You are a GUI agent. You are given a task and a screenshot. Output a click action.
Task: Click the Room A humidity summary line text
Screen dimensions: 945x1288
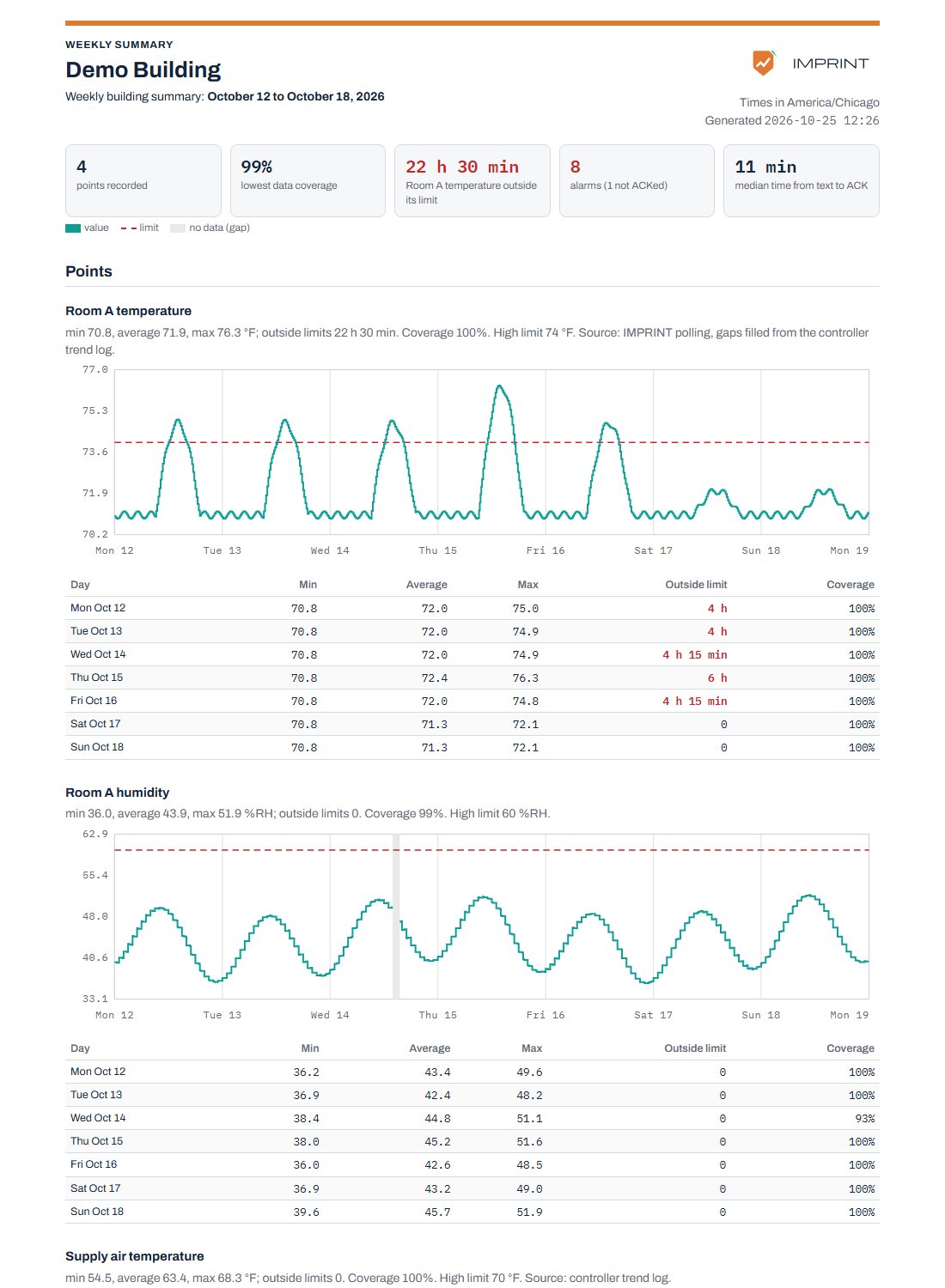308,813
